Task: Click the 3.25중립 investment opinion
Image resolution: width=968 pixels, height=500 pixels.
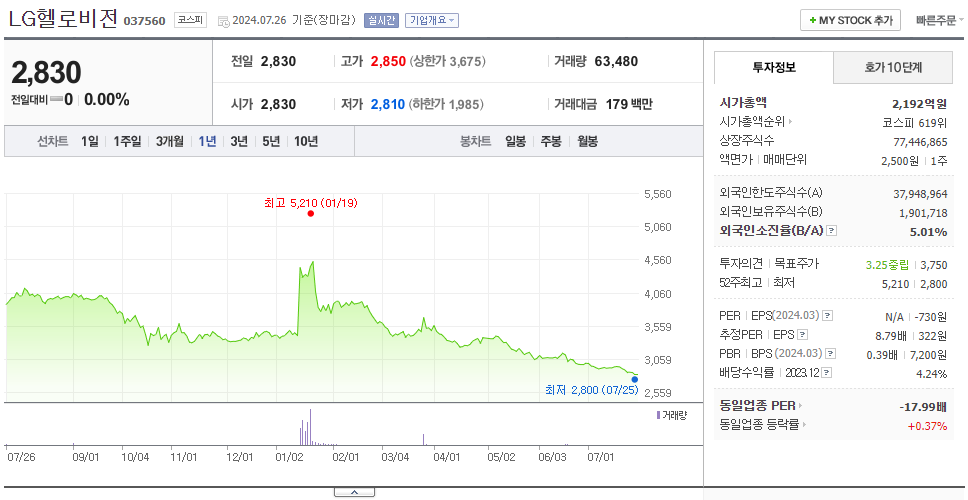Action: point(887,265)
